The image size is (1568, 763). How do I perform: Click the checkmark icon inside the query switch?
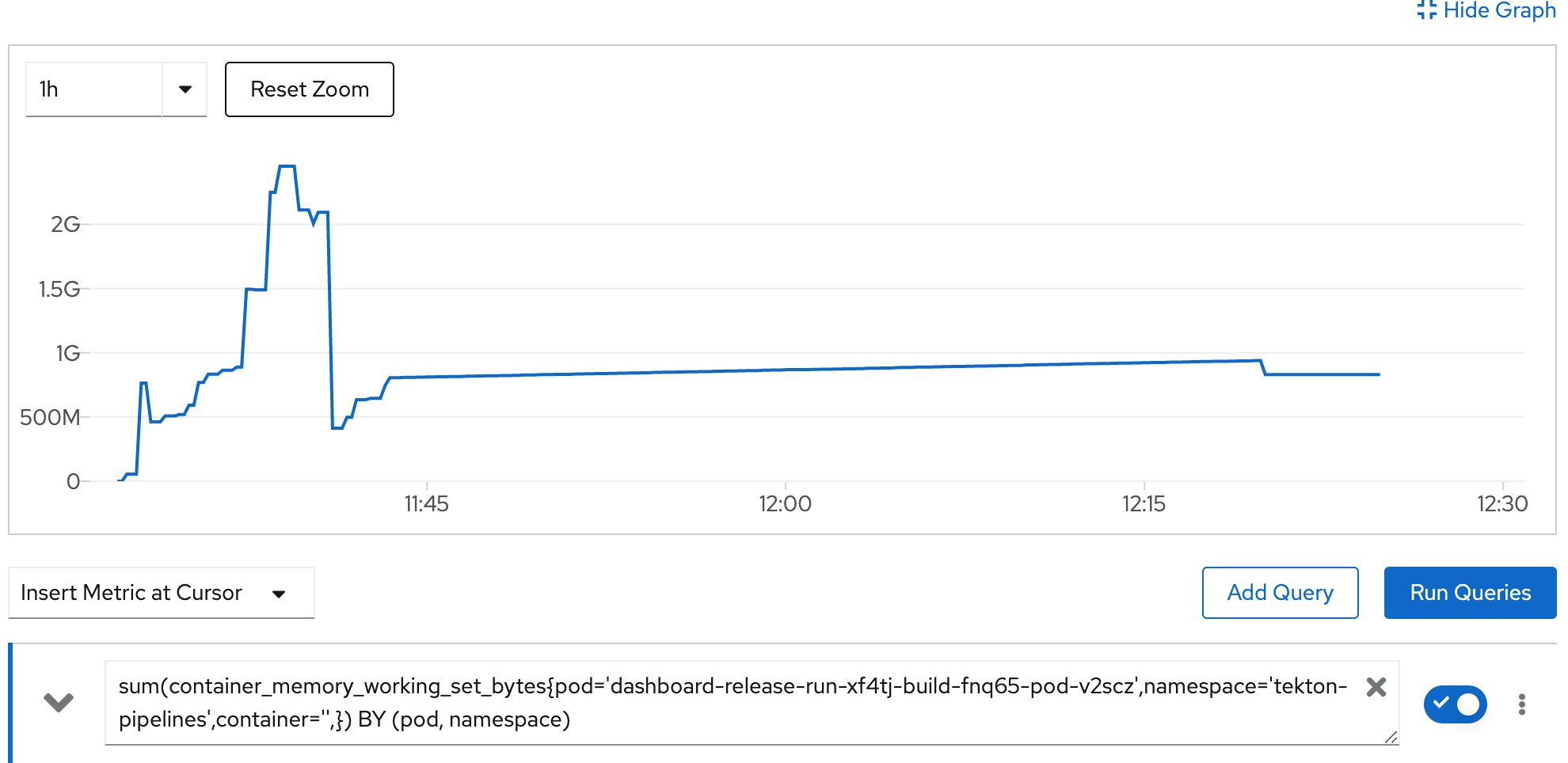point(1443,703)
